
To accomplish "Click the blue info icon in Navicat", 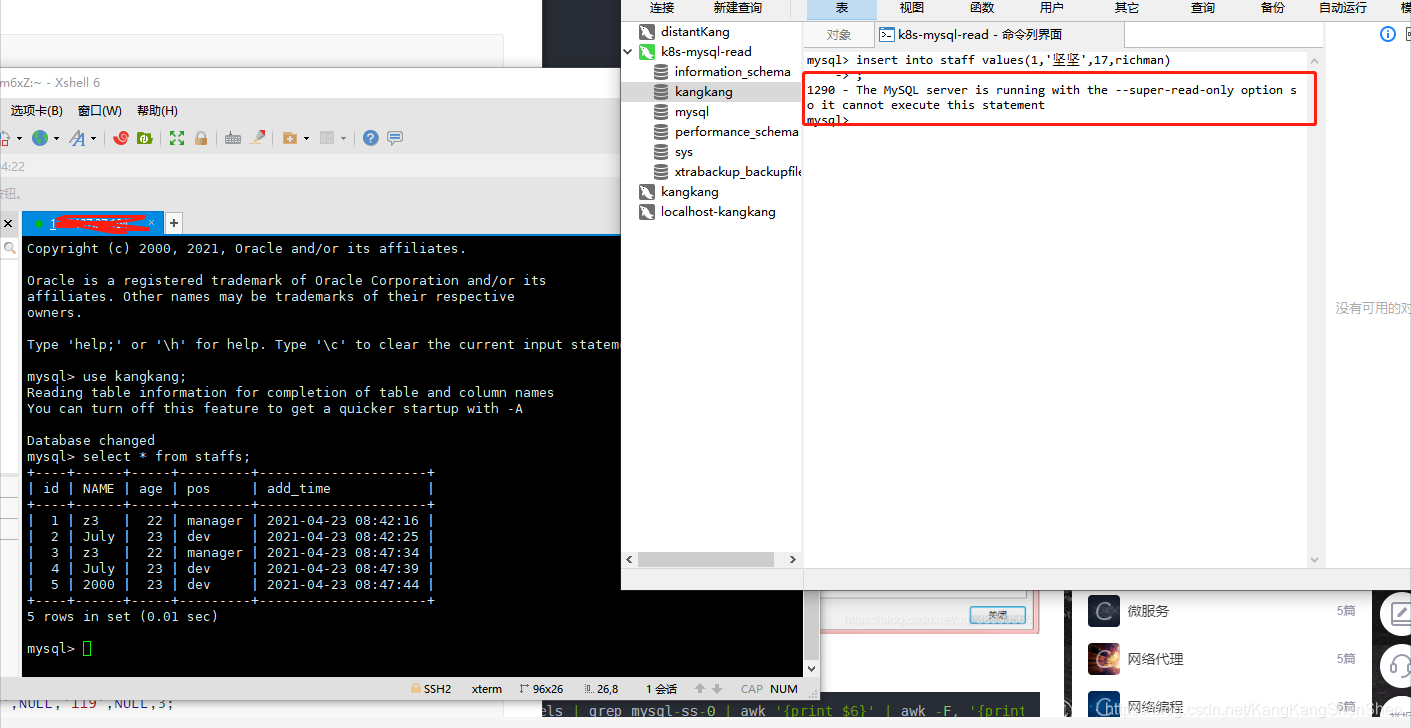I will click(x=1388, y=34).
